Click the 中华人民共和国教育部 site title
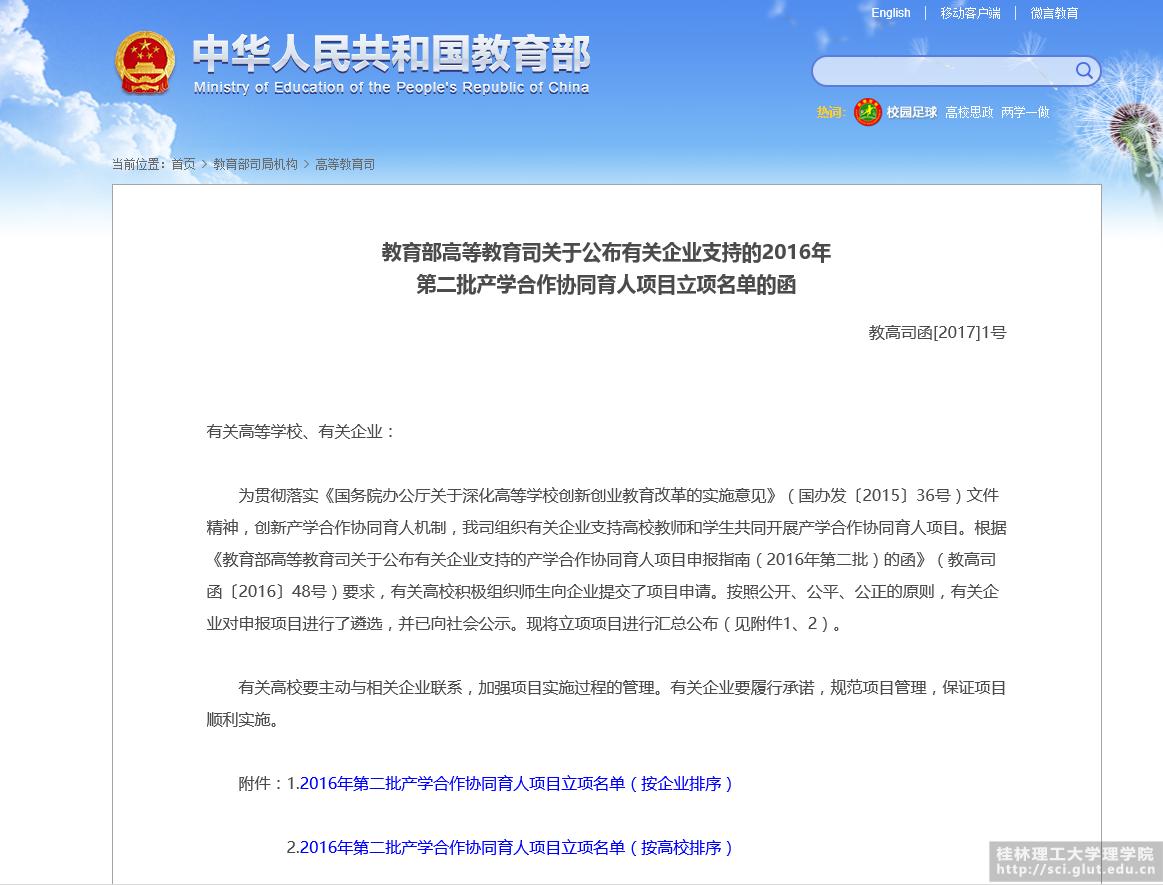This screenshot has height=885, width=1163. pyautogui.click(x=391, y=54)
